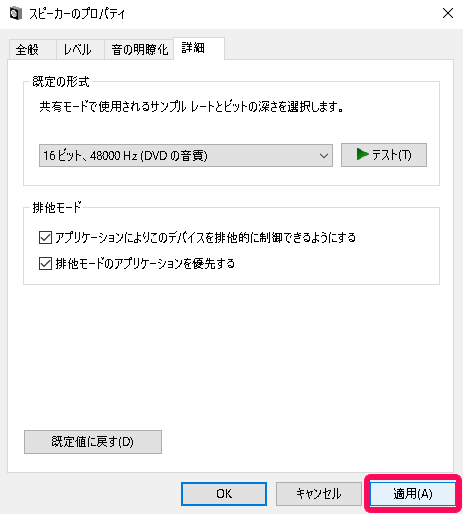Image resolution: width=463 pixels, height=514 pixels.
Task: Uncheck 排他モードのアプリケーションを優先する checkbox
Action: [x=45, y=264]
